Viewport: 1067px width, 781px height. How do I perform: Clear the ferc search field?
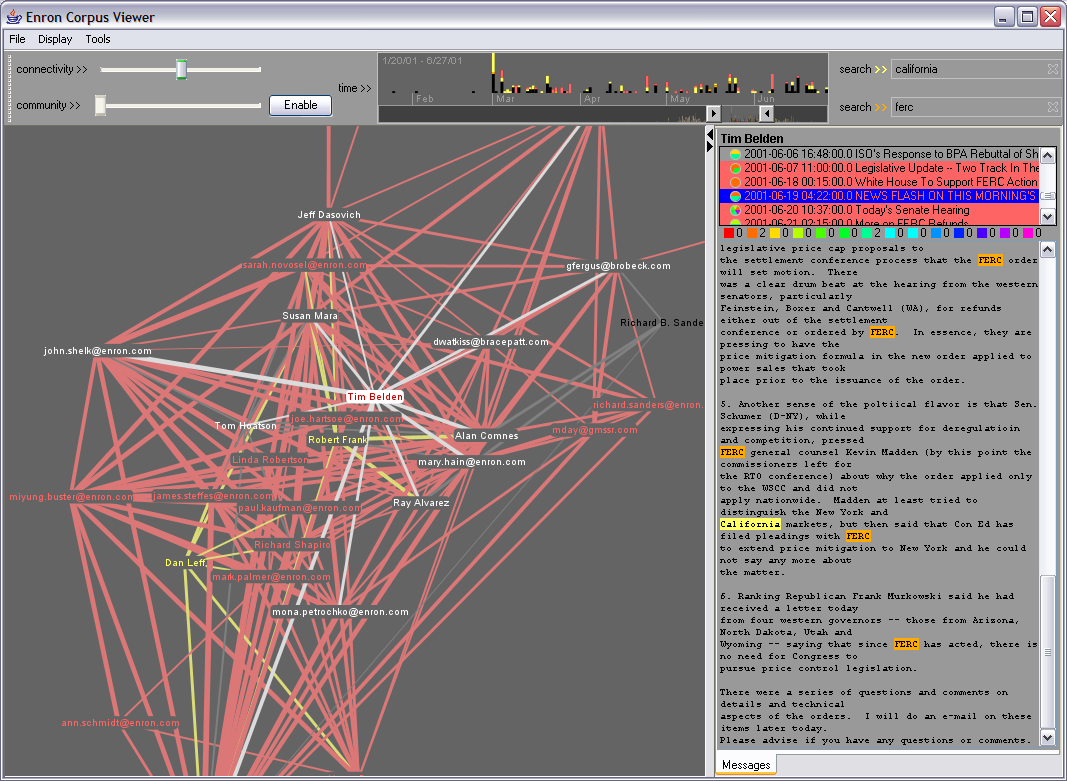coord(1053,107)
